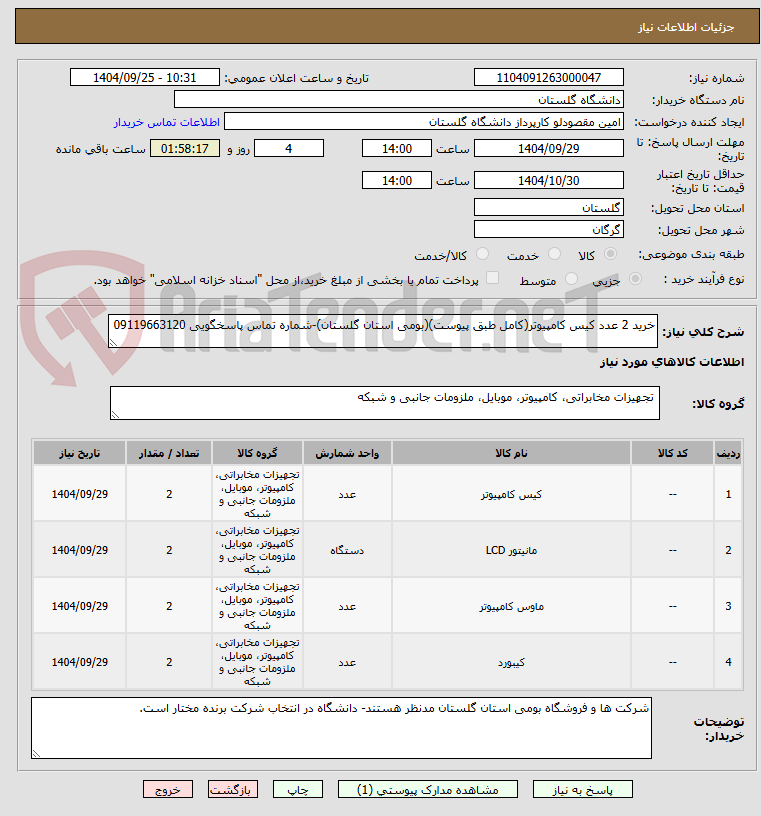Toggle the اسناد خزانه اسلامی payment checkbox
761x816 pixels.
492,278
